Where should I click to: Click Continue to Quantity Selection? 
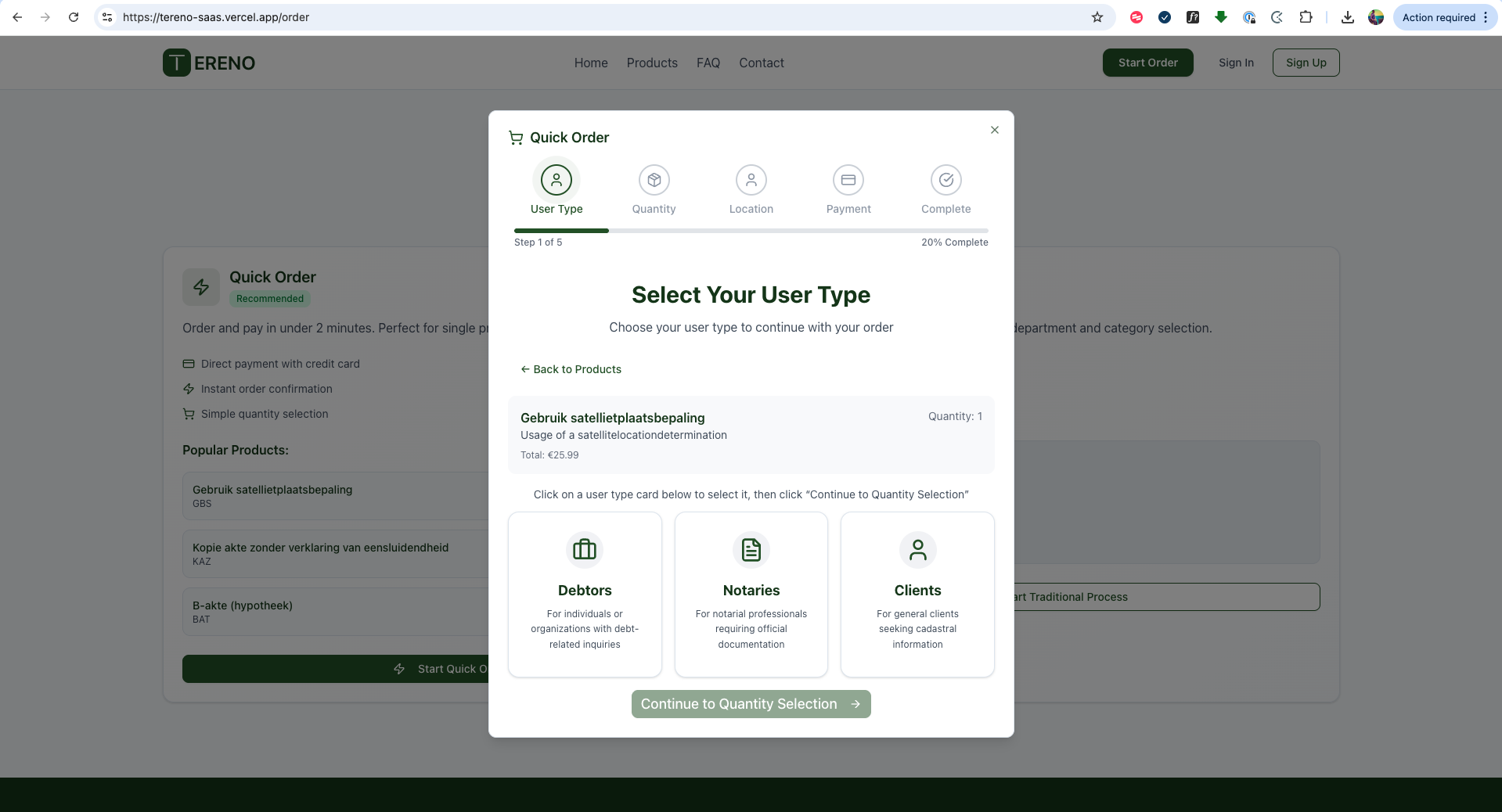[751, 704]
